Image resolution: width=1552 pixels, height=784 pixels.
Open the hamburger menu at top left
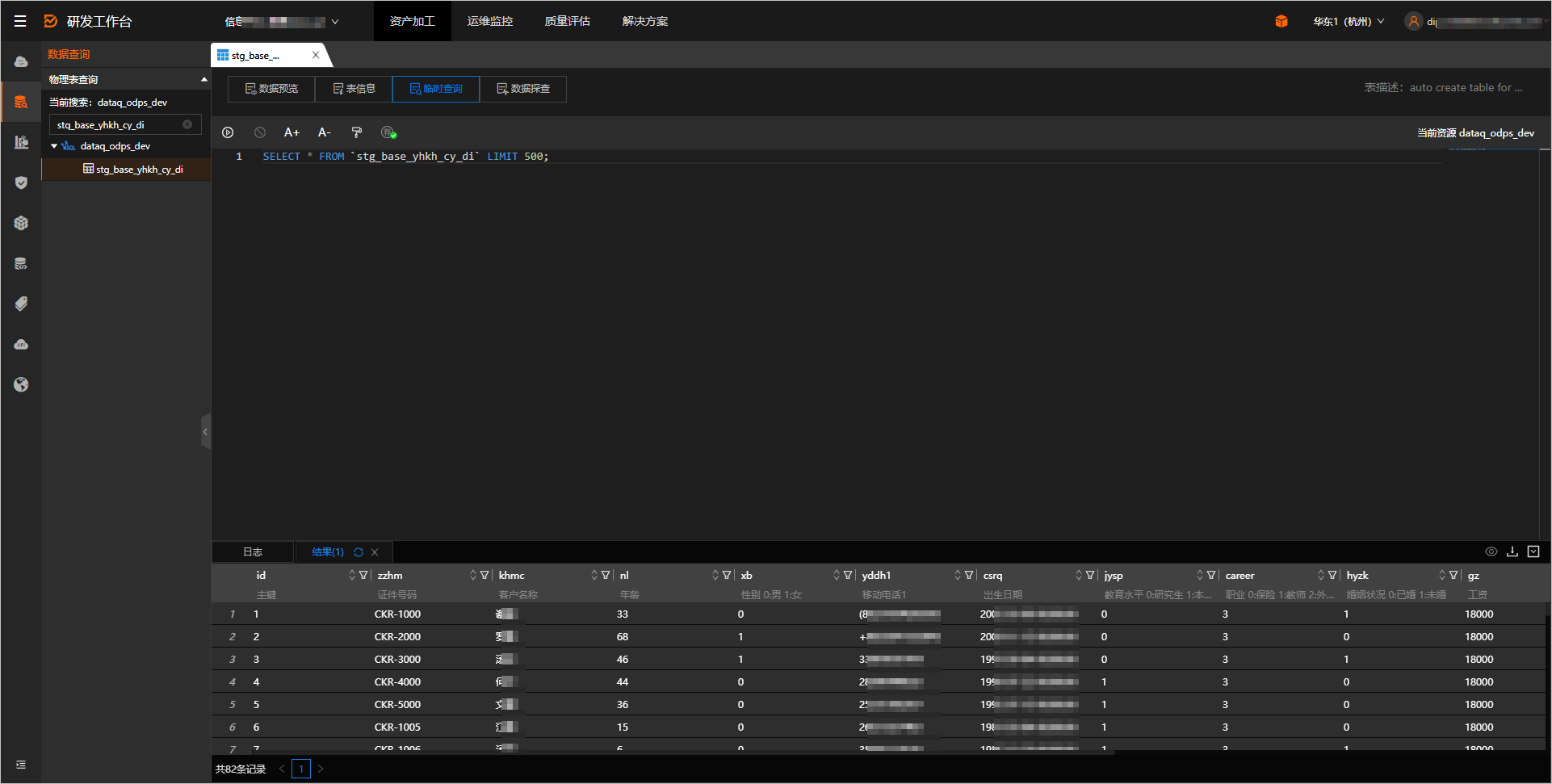tap(20, 21)
